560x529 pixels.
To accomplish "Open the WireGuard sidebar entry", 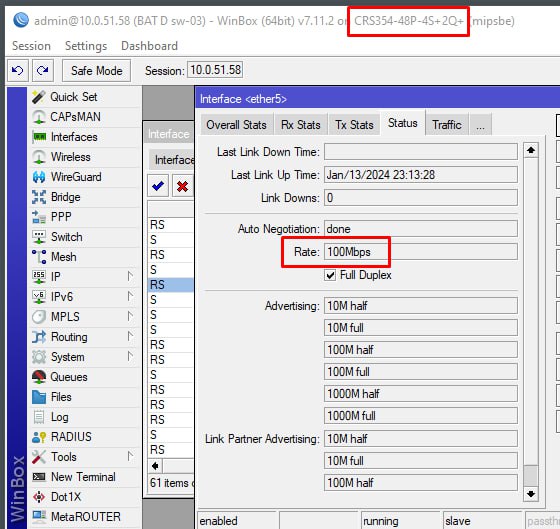I will coord(76,177).
